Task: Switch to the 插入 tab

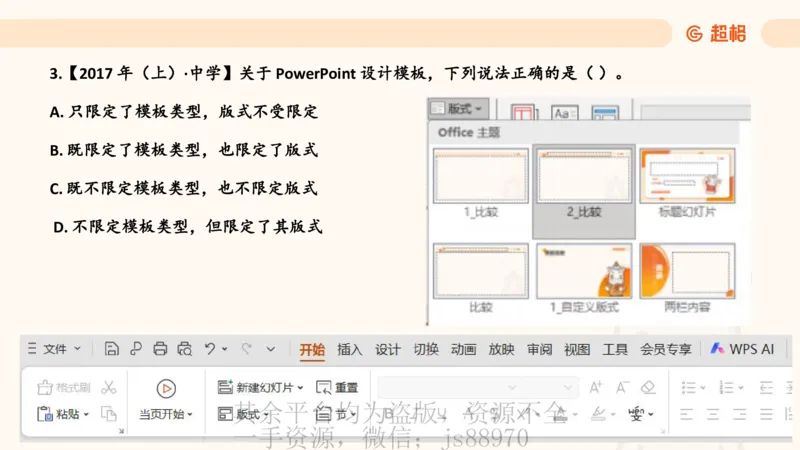Action: (x=349, y=349)
